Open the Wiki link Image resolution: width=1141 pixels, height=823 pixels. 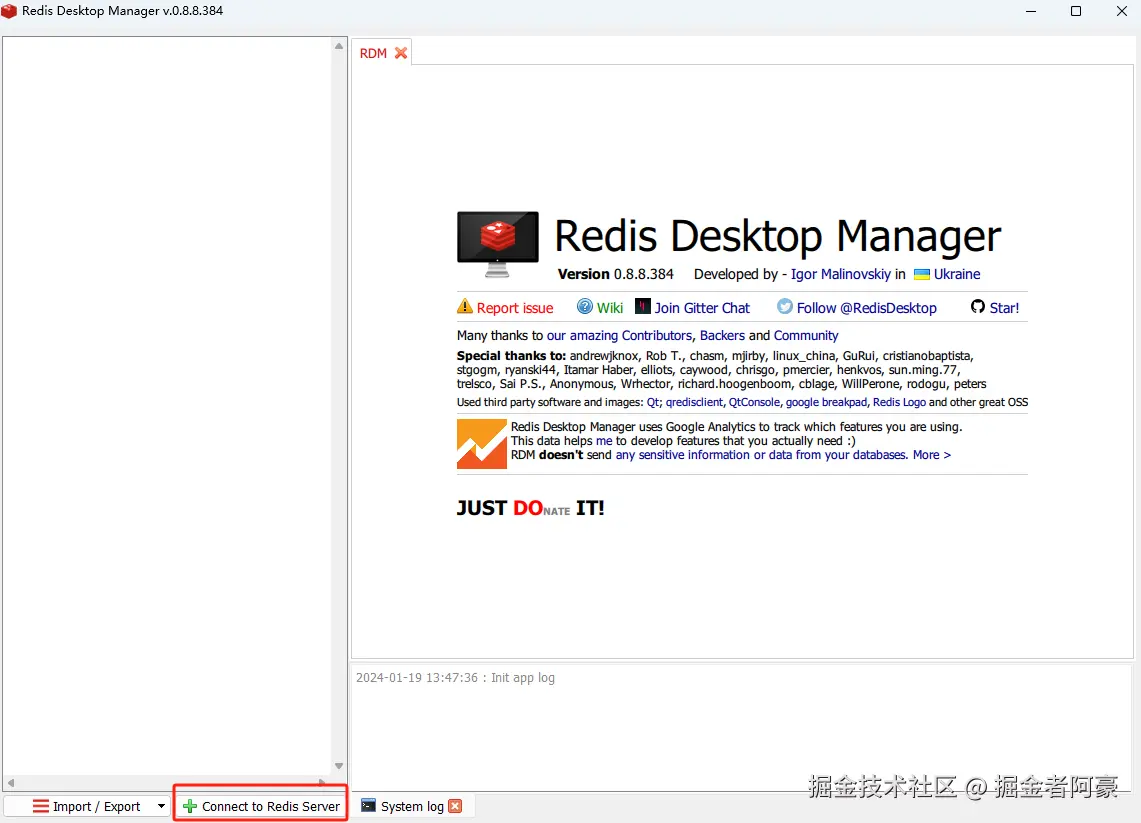[x=610, y=308]
